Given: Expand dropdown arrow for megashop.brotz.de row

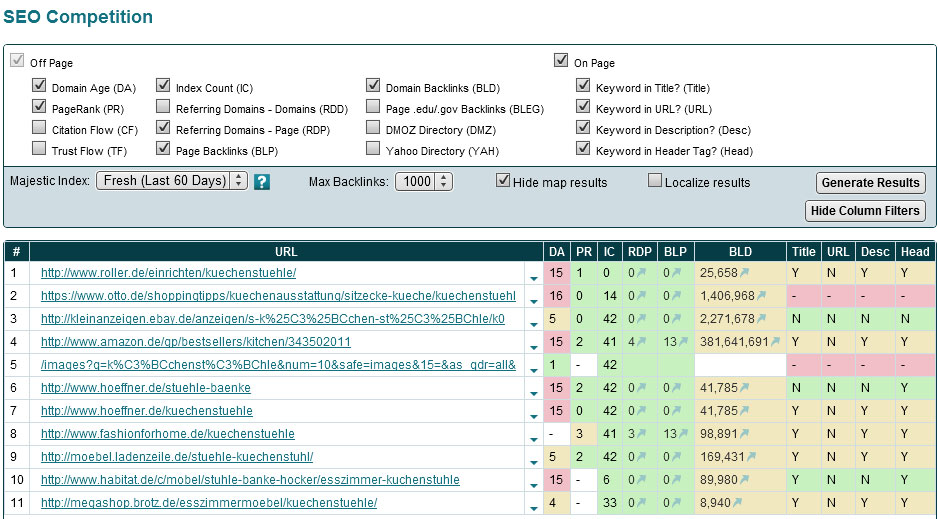Looking at the screenshot, I should (x=534, y=508).
